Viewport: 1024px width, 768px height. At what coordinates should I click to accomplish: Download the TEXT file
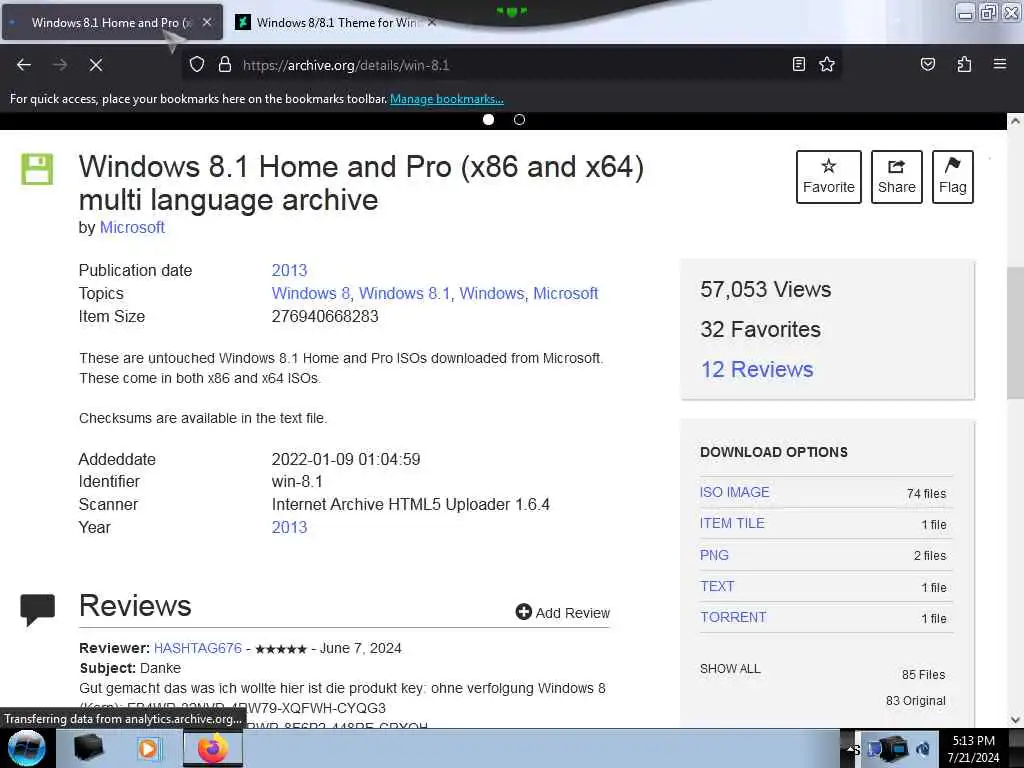coord(717,586)
